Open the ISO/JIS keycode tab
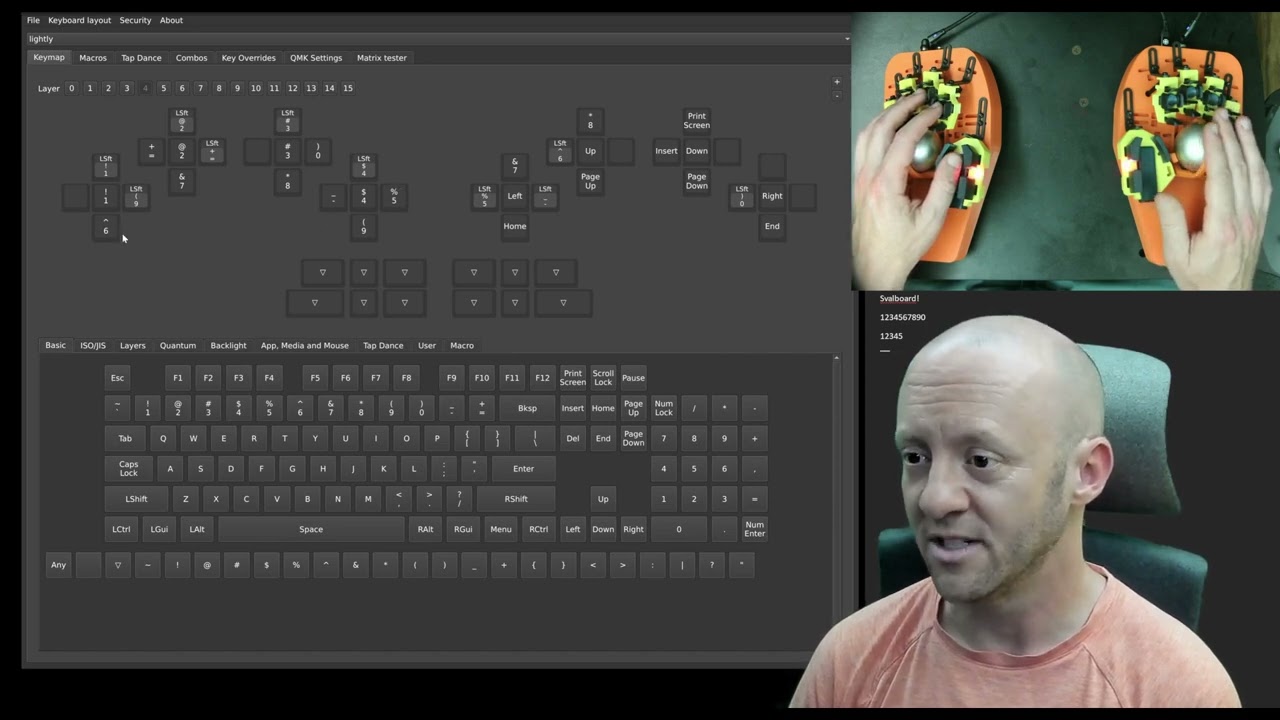The height and width of the screenshot is (720, 1280). (x=93, y=346)
